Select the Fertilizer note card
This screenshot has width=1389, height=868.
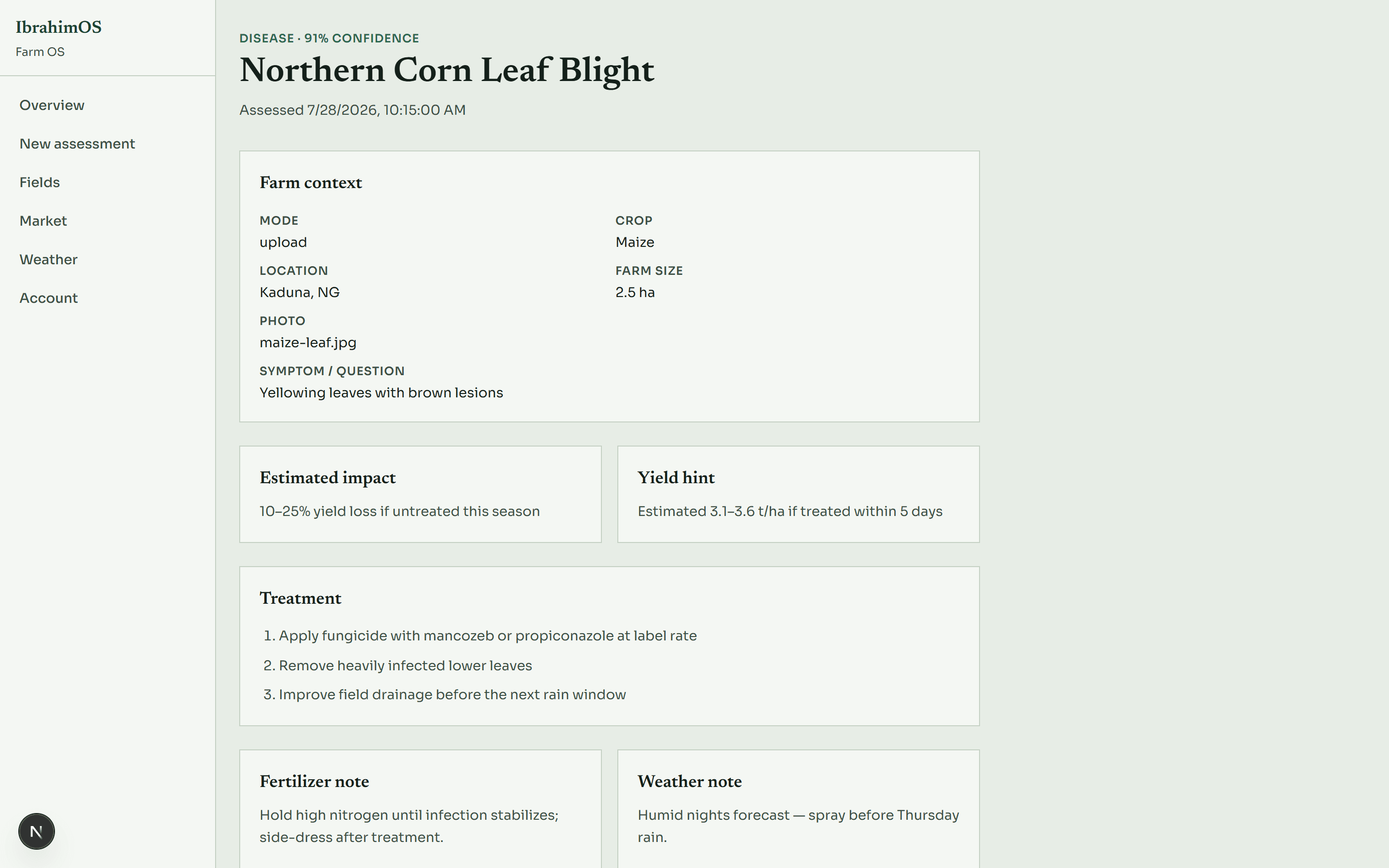420,809
